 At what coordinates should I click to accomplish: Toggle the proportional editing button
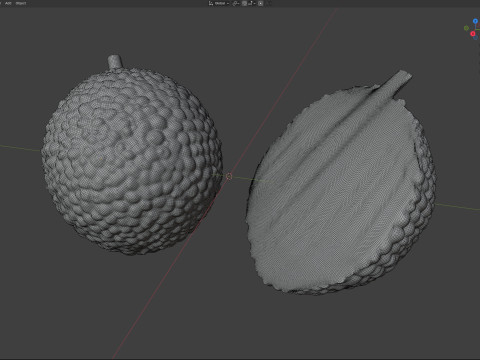[x=261, y=3]
